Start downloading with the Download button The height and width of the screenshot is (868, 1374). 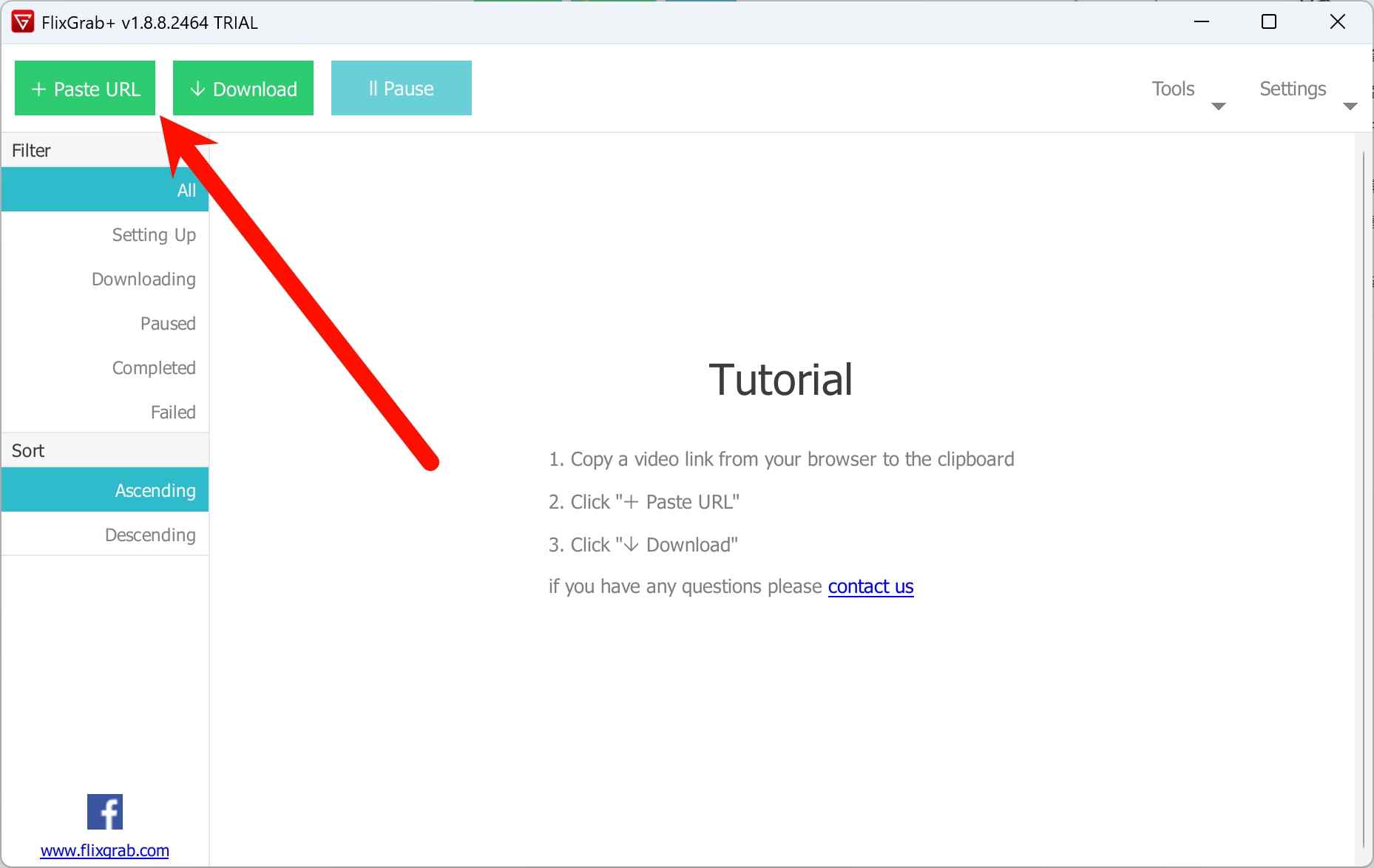point(243,88)
